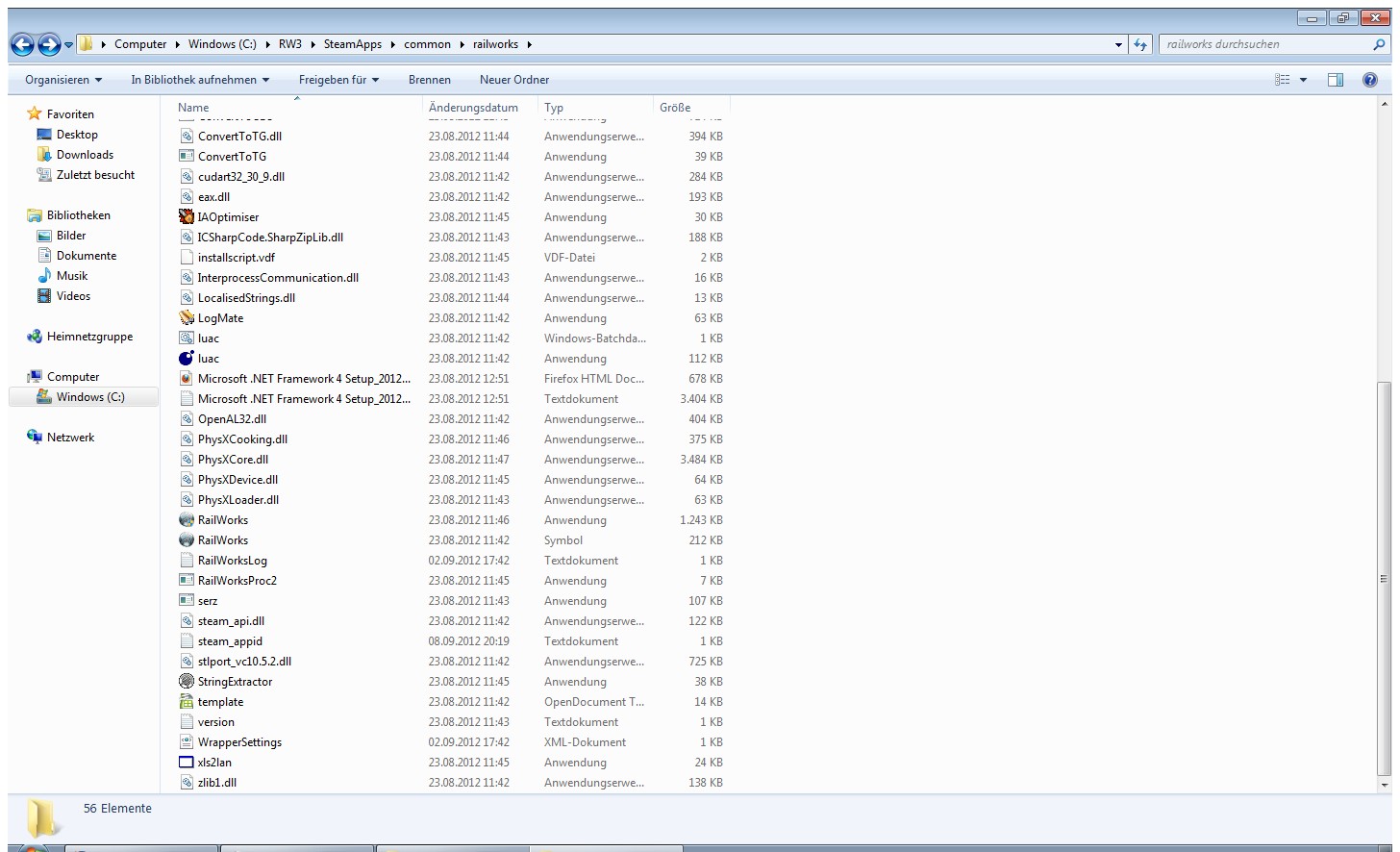Open Downloads in the Favoriten sidebar
The image size is (1400, 852).
pyautogui.click(x=85, y=155)
